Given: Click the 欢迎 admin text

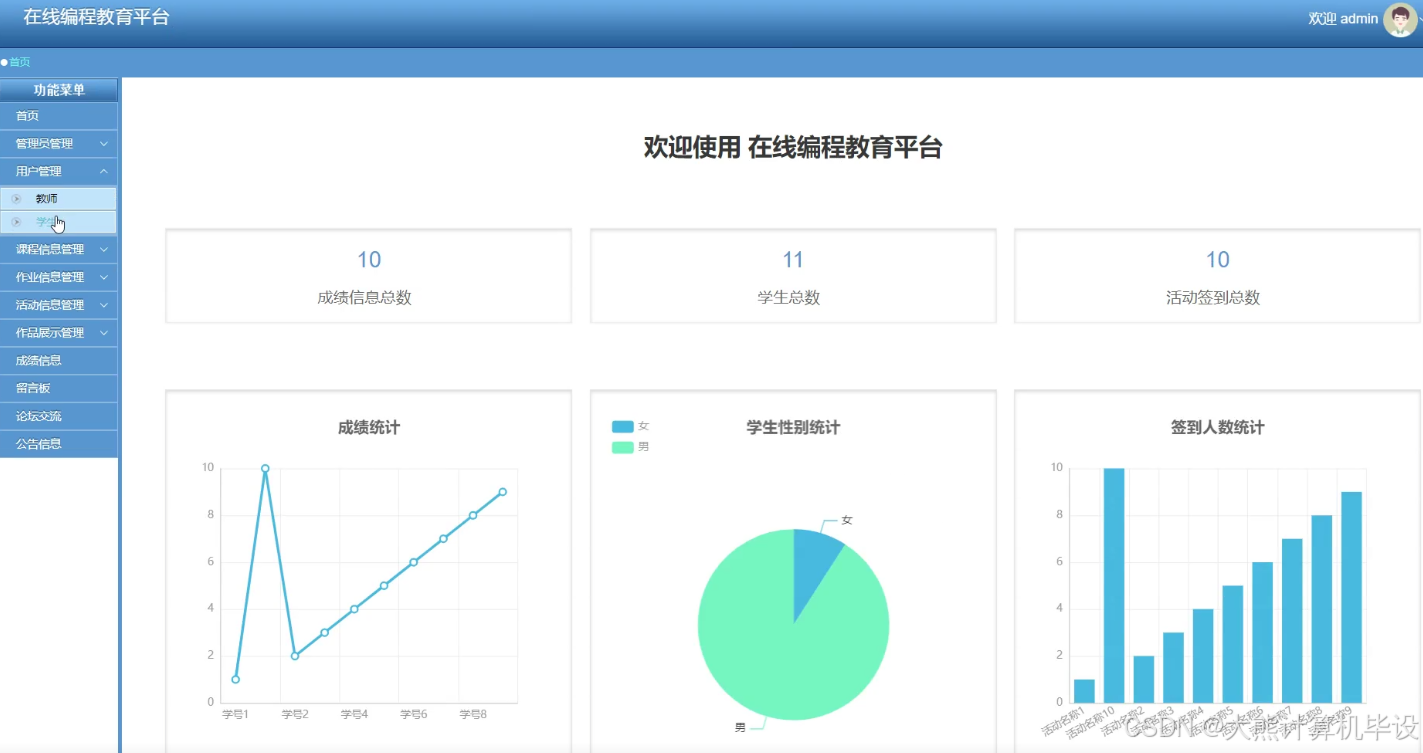Looking at the screenshot, I should click(1343, 19).
